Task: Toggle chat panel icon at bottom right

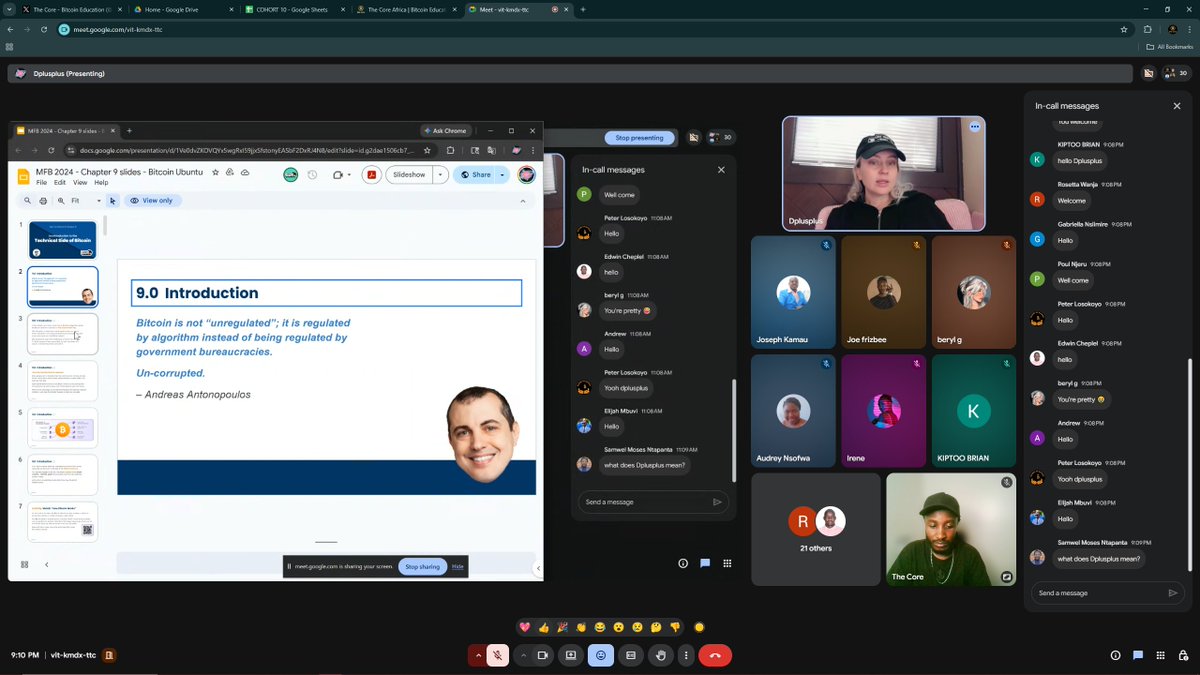Action: click(x=1138, y=655)
